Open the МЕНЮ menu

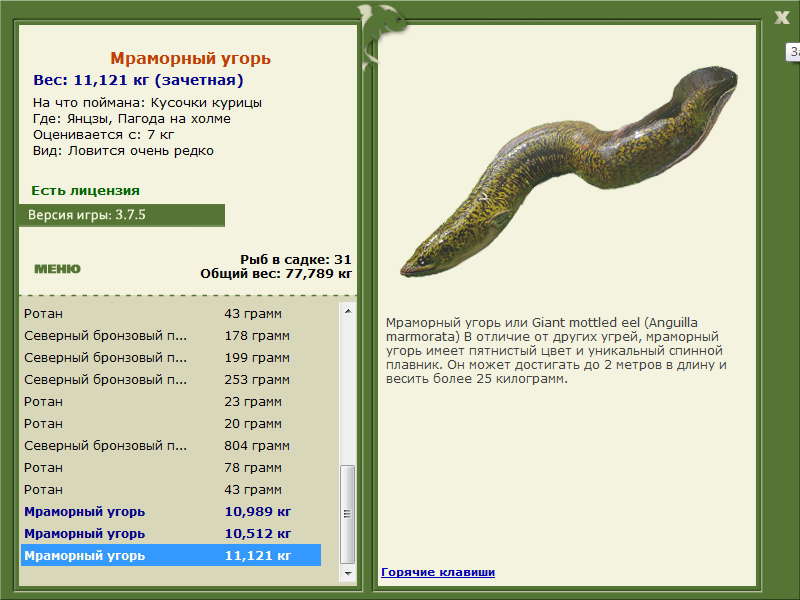click(57, 269)
